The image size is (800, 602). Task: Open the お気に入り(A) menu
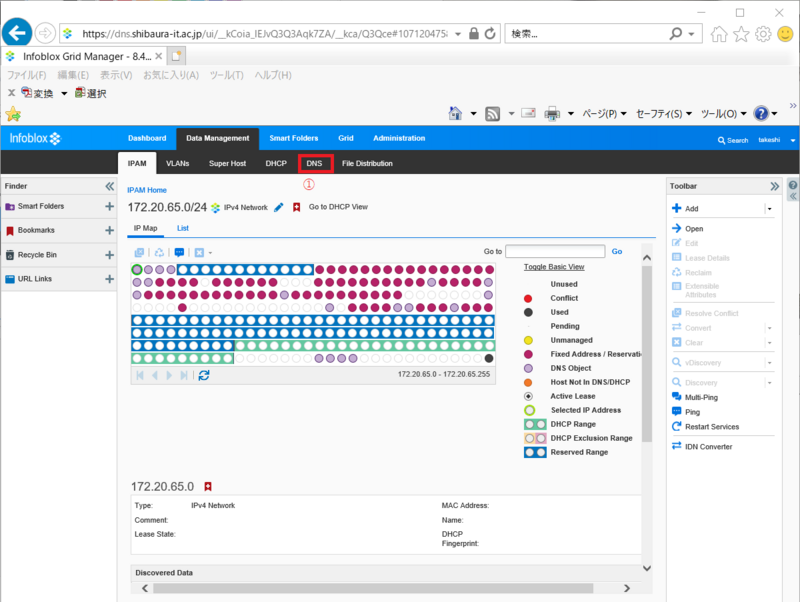[x=171, y=76]
